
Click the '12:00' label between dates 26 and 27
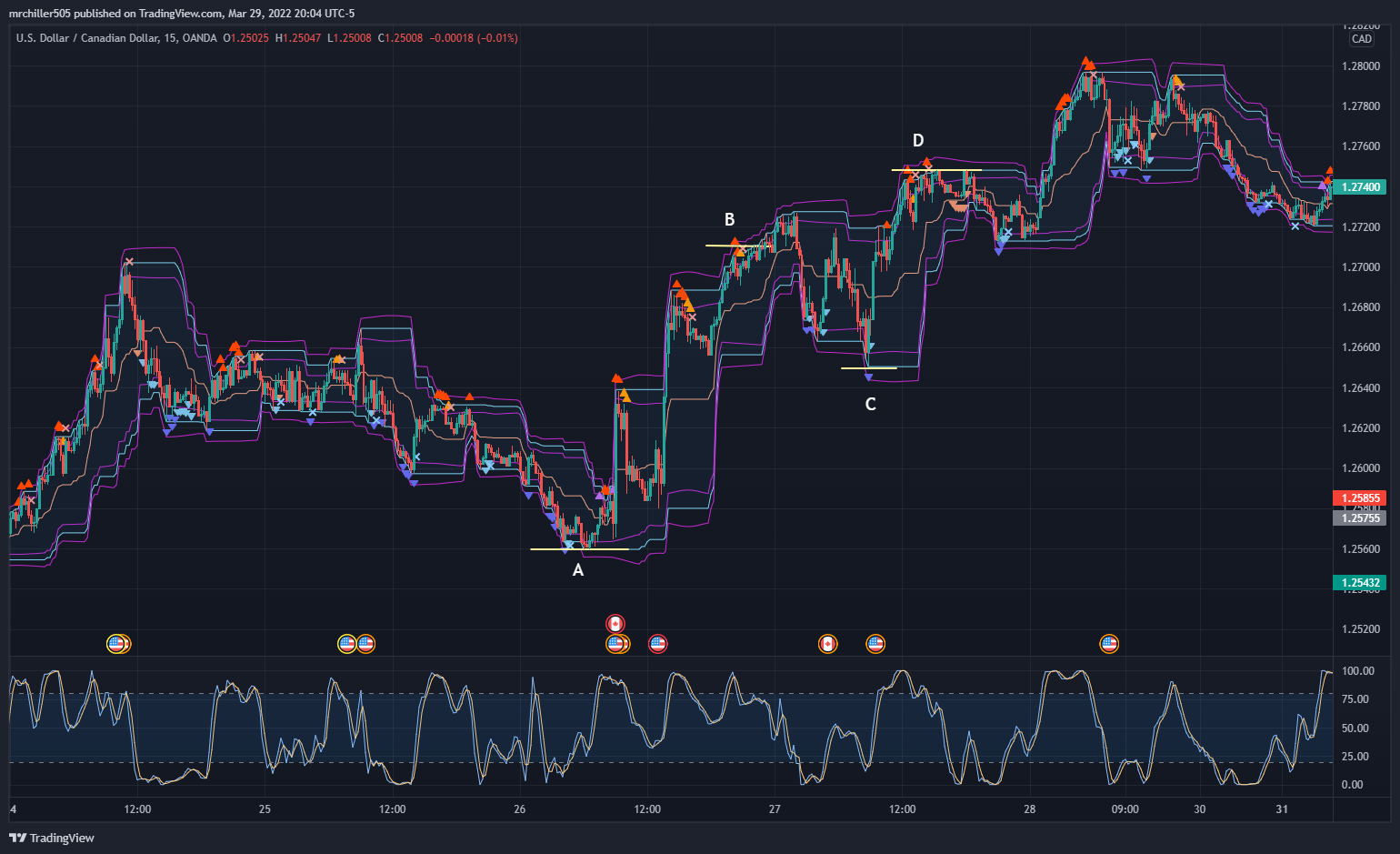[x=647, y=809]
